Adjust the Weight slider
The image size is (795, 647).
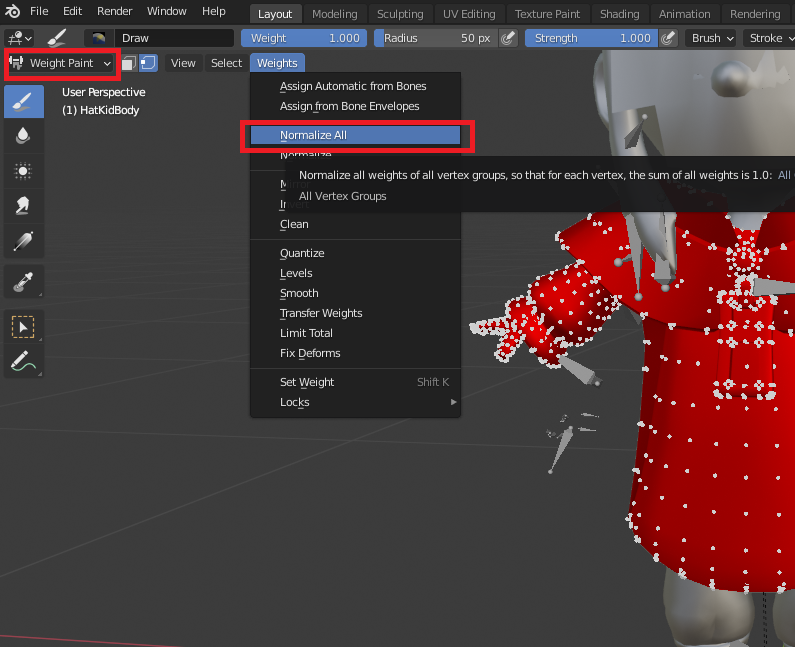tap(304, 38)
